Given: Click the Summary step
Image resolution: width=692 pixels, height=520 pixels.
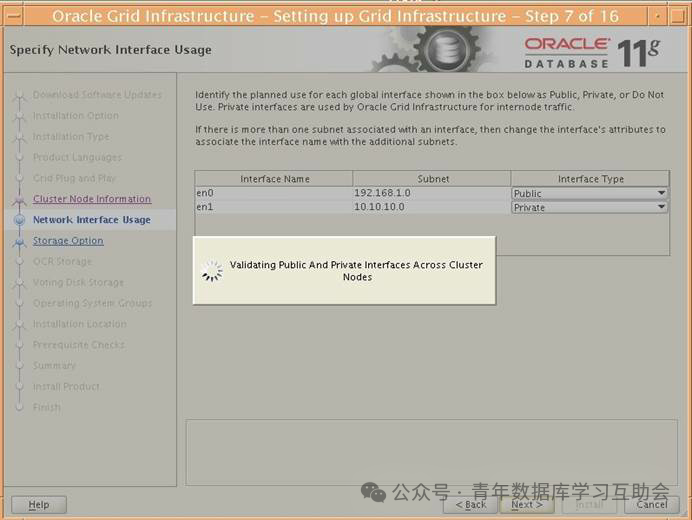Looking at the screenshot, I should pos(54,366).
